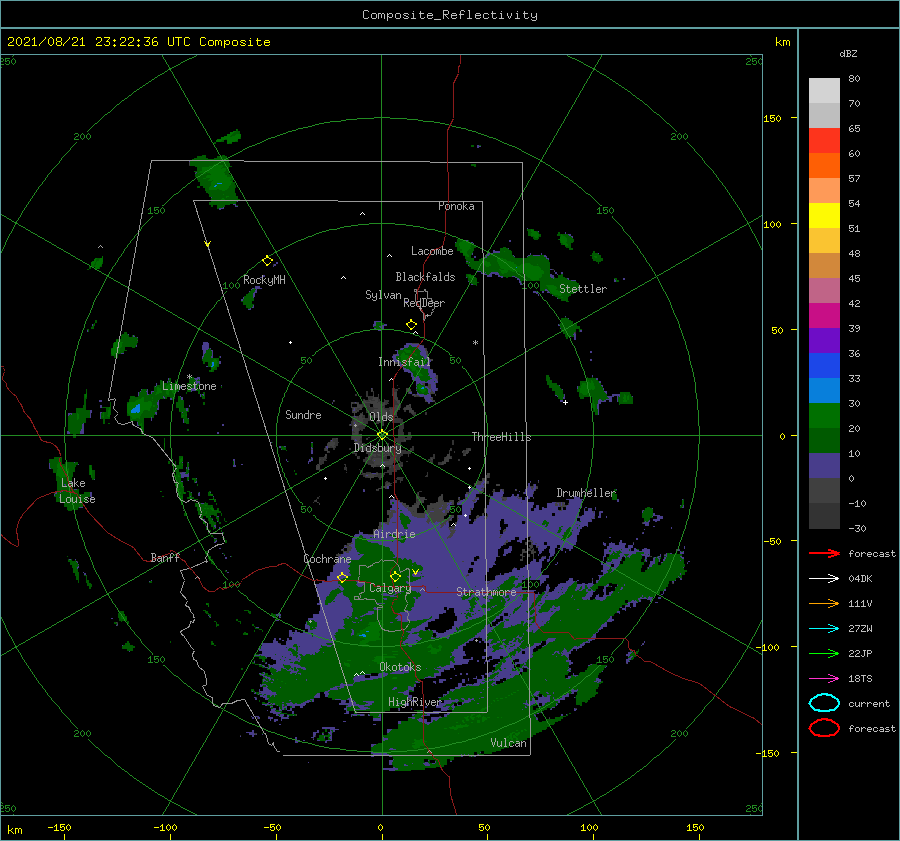
Task: Pick the magenta 39-42 dBZ swatch
Action: coord(824,316)
